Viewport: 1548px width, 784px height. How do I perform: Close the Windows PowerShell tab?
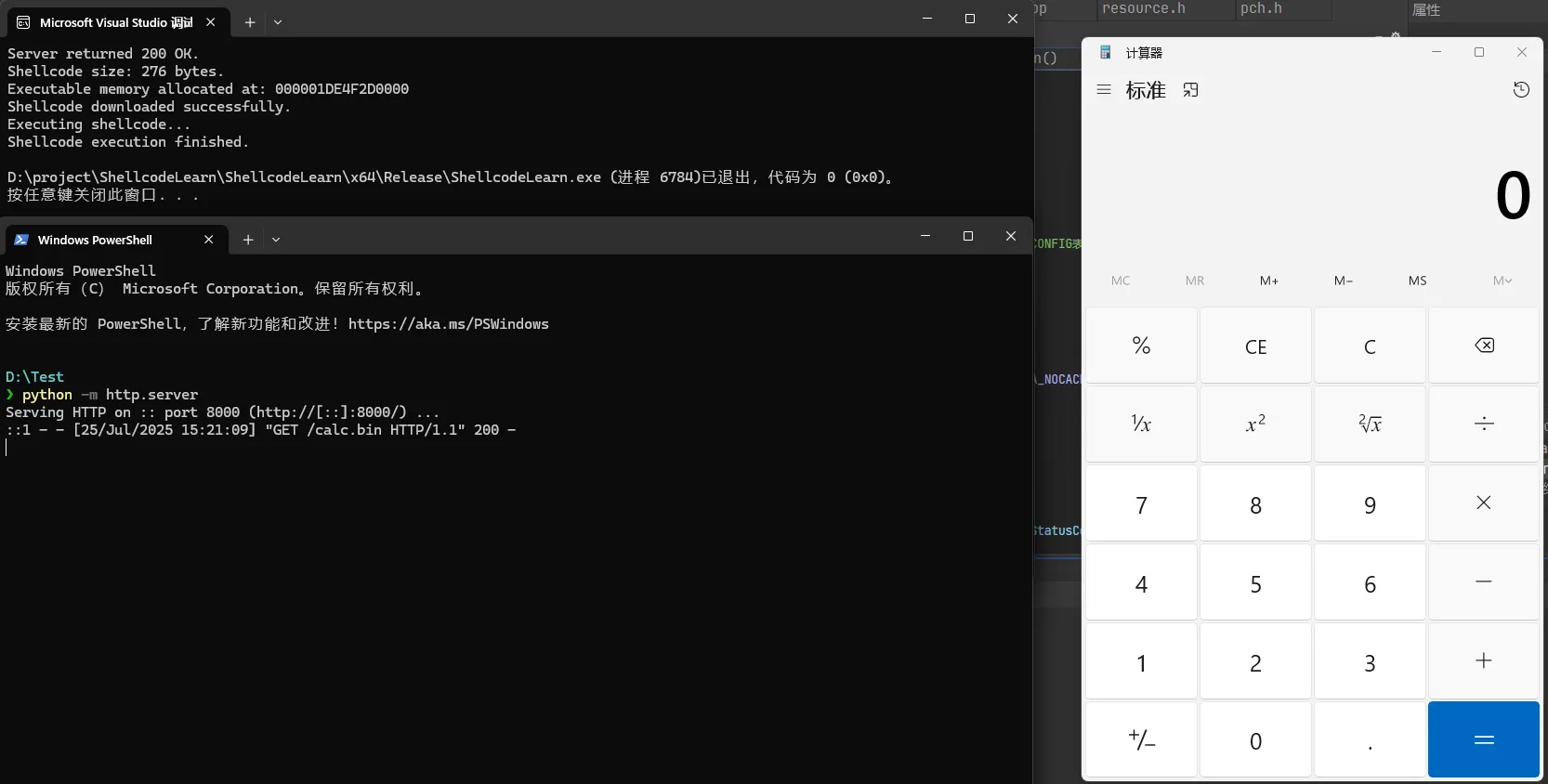(209, 240)
